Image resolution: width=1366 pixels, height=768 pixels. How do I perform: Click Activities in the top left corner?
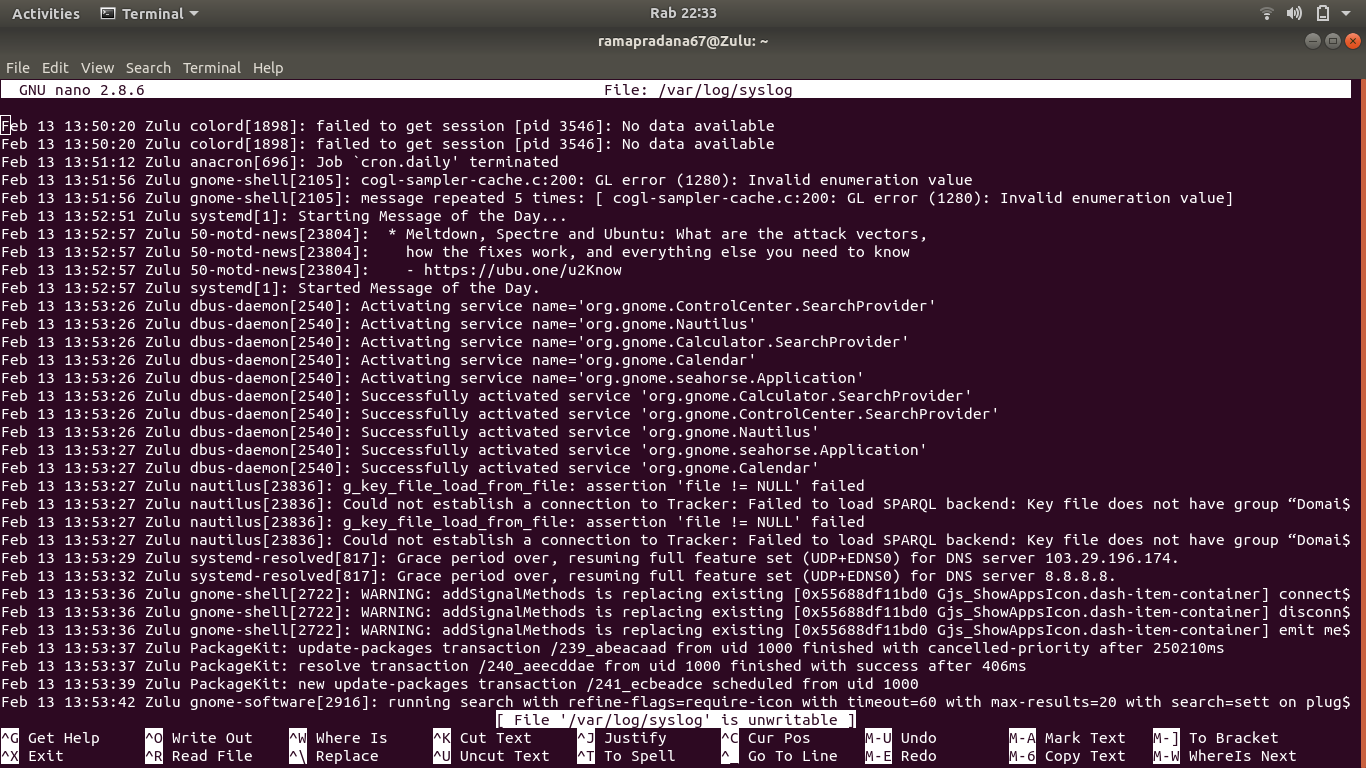point(46,13)
